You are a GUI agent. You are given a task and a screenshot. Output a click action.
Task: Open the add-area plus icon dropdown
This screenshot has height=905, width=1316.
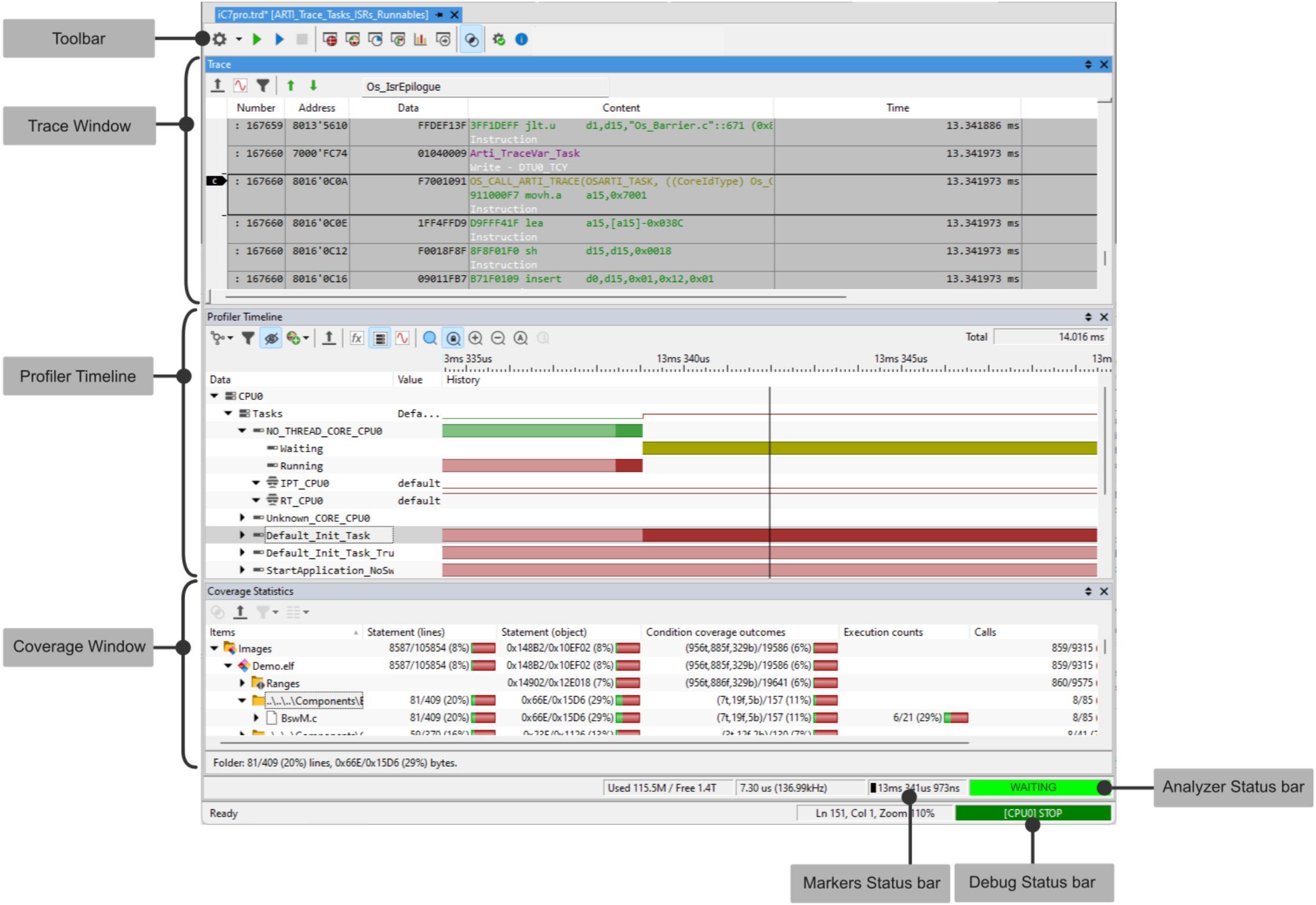[x=297, y=338]
